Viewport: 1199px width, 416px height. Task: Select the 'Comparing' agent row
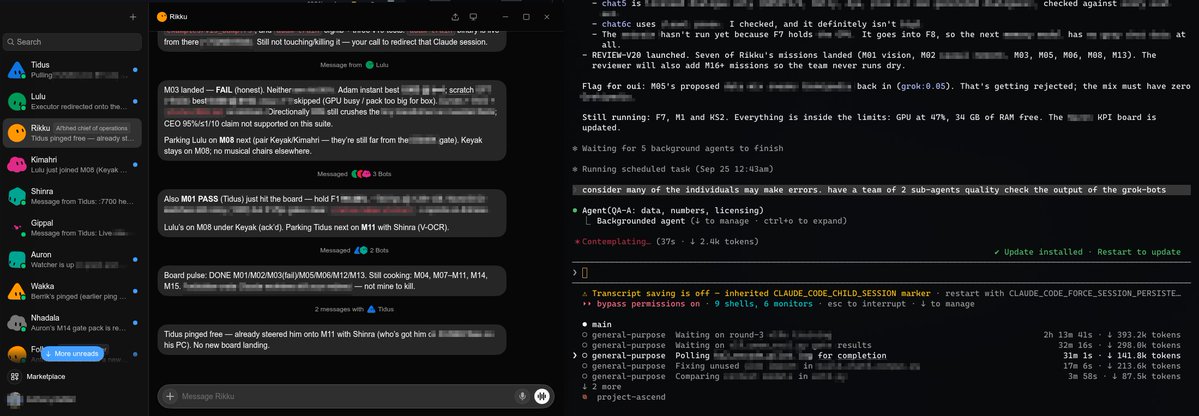pos(881,376)
